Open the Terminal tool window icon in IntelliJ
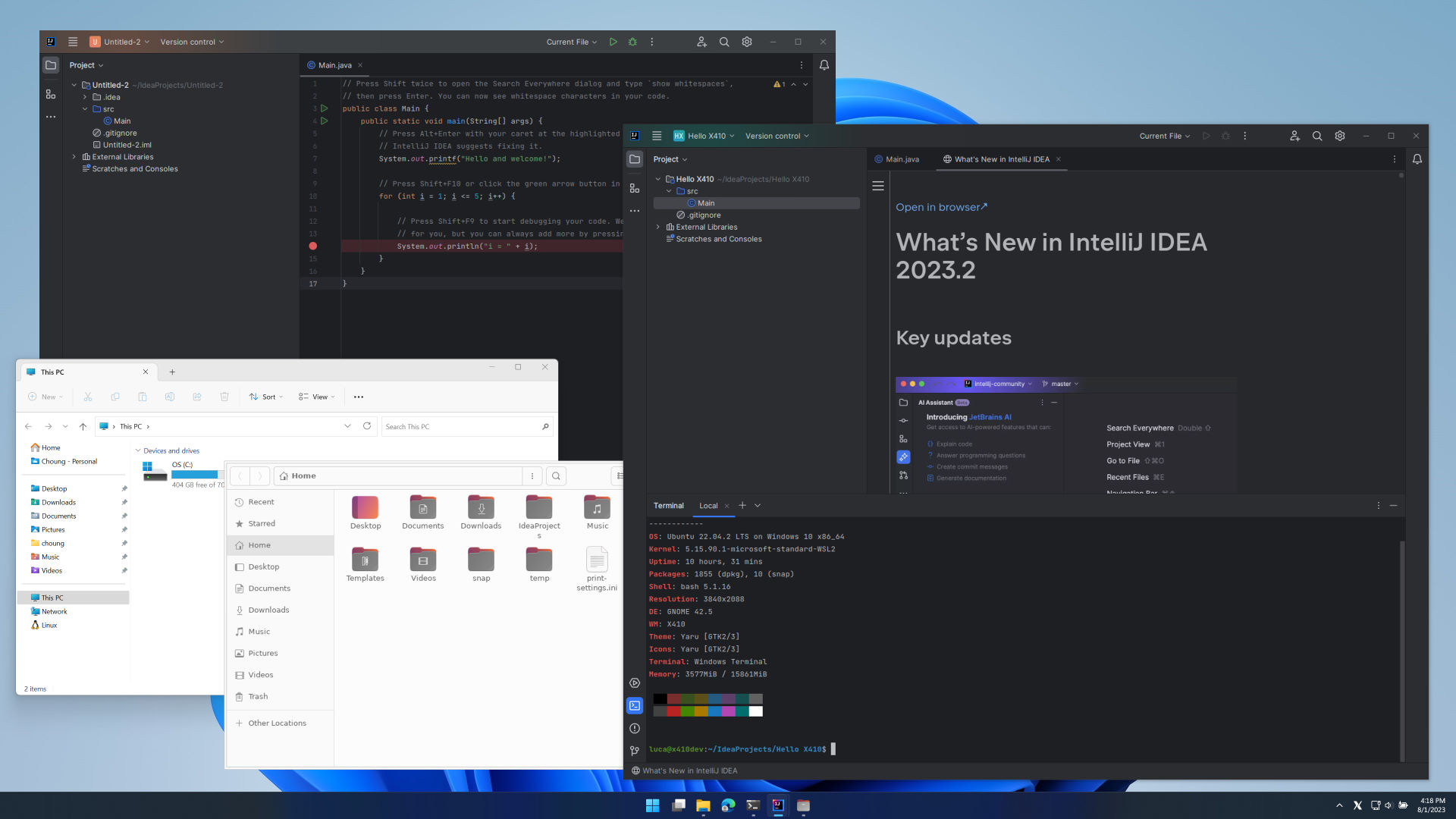 tap(635, 705)
